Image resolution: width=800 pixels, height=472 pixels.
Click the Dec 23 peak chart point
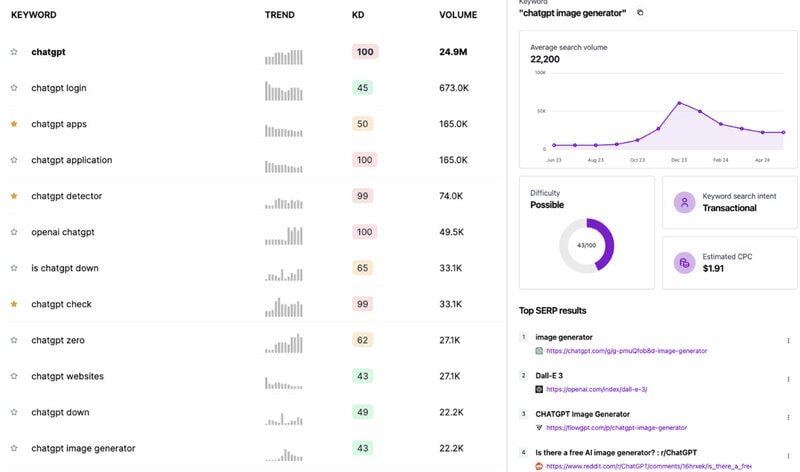679,103
